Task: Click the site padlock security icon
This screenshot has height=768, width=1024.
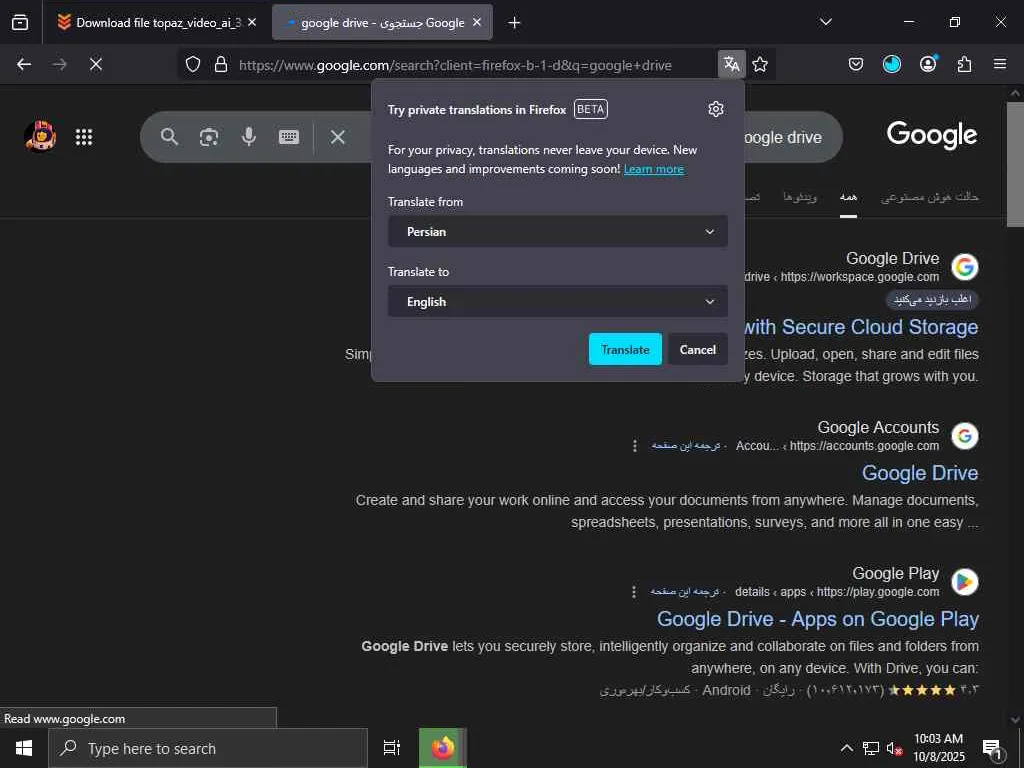Action: tap(221, 64)
